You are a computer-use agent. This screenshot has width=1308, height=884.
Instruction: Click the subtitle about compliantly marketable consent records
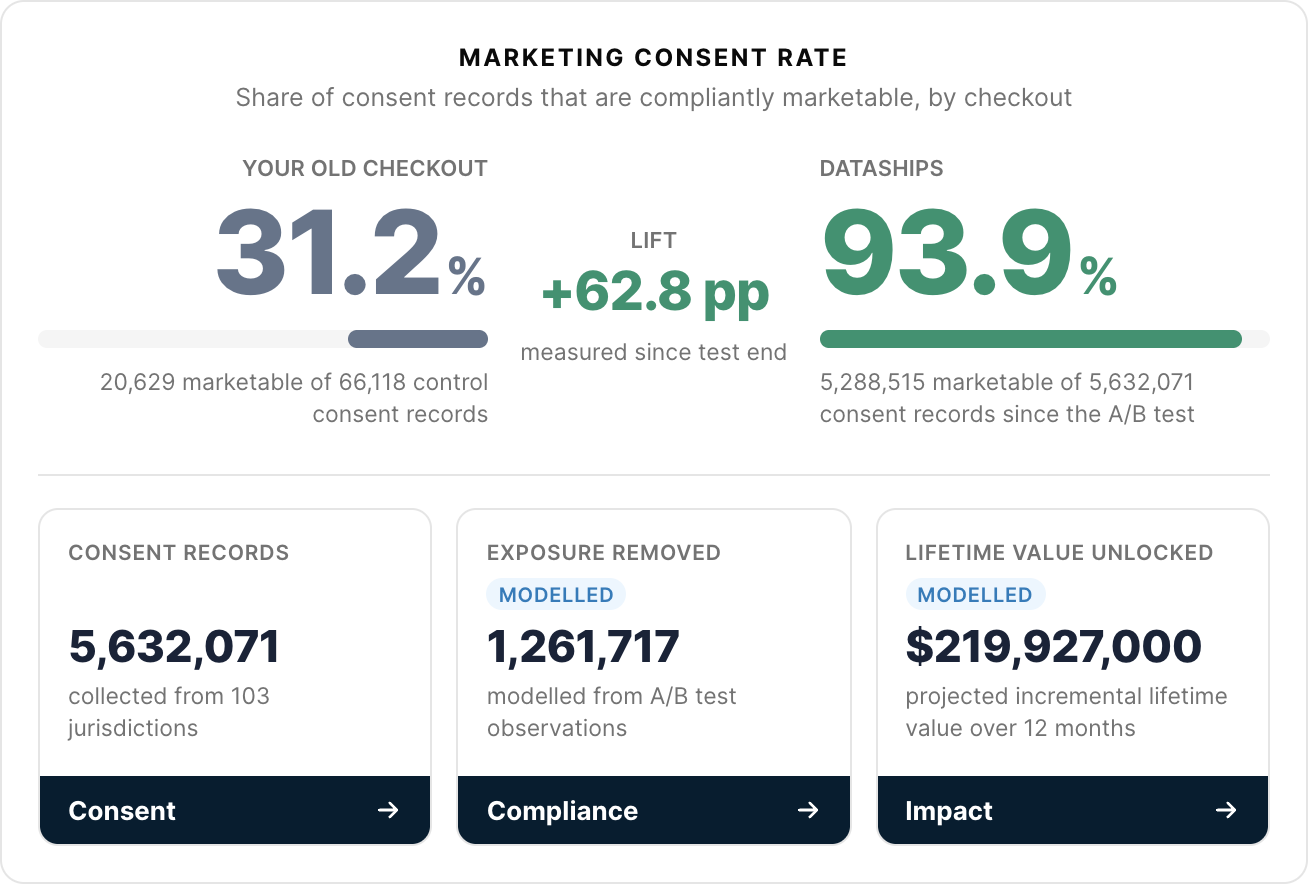654,98
